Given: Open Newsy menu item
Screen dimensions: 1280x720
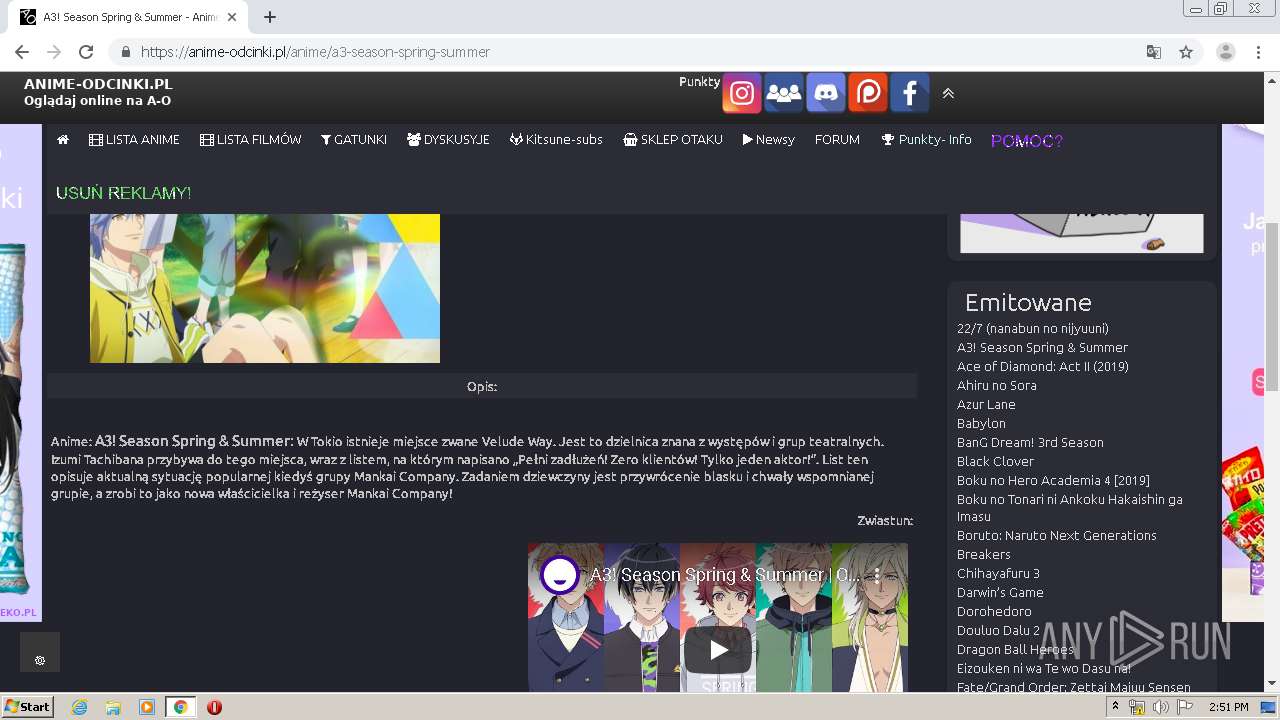Looking at the screenshot, I should pos(768,140).
